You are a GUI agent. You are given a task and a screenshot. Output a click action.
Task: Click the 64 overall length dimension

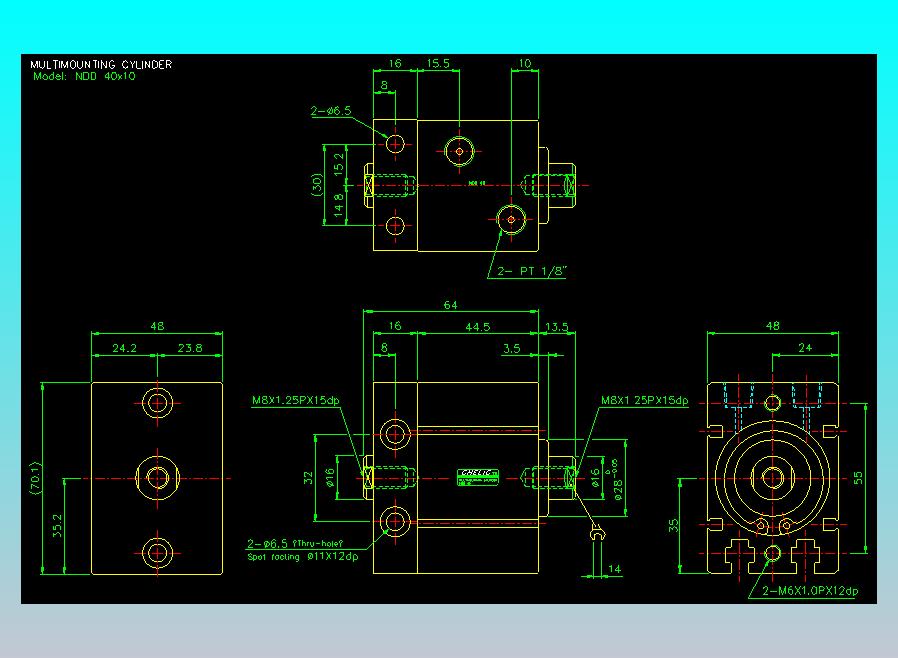(x=451, y=305)
